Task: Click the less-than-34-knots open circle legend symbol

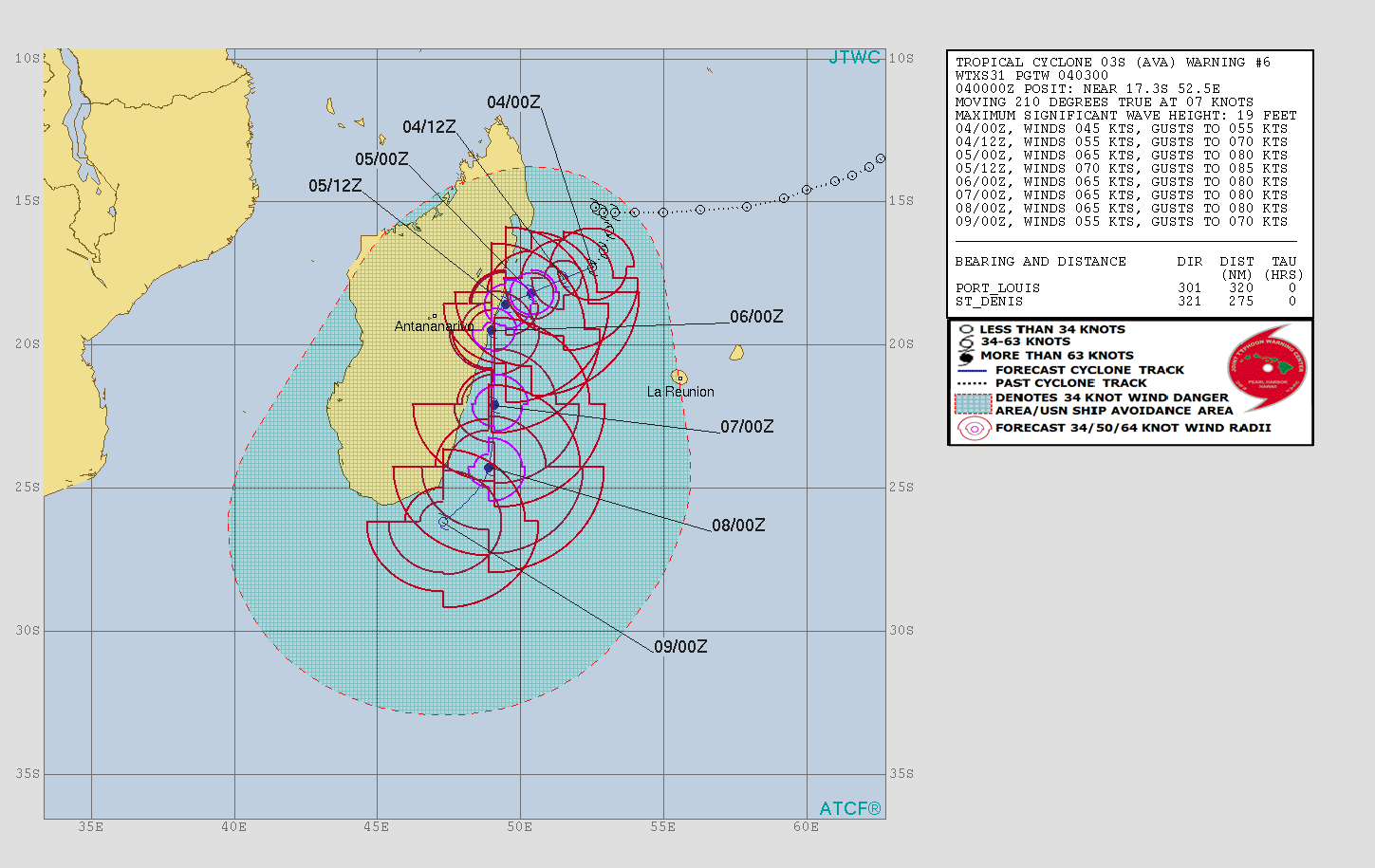Action: 966,329
